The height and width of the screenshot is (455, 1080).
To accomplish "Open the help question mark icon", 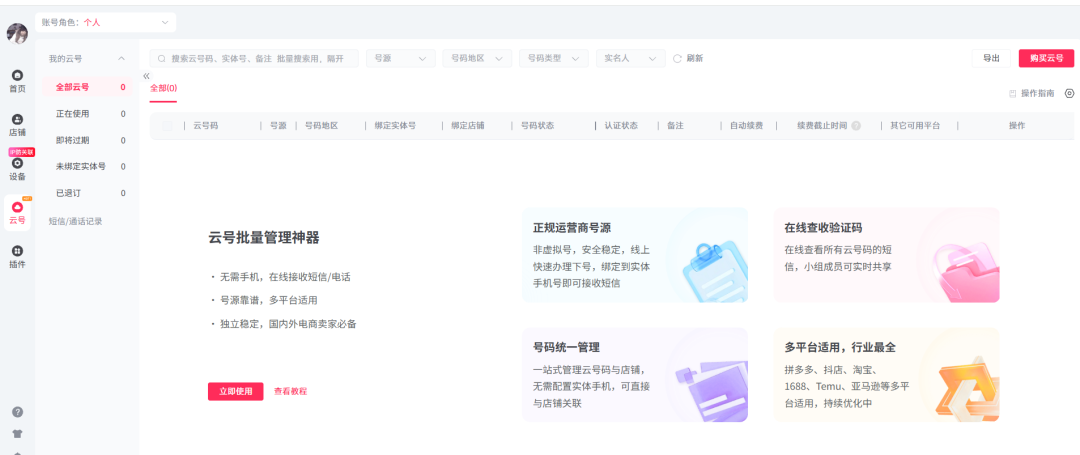I will click(x=18, y=412).
